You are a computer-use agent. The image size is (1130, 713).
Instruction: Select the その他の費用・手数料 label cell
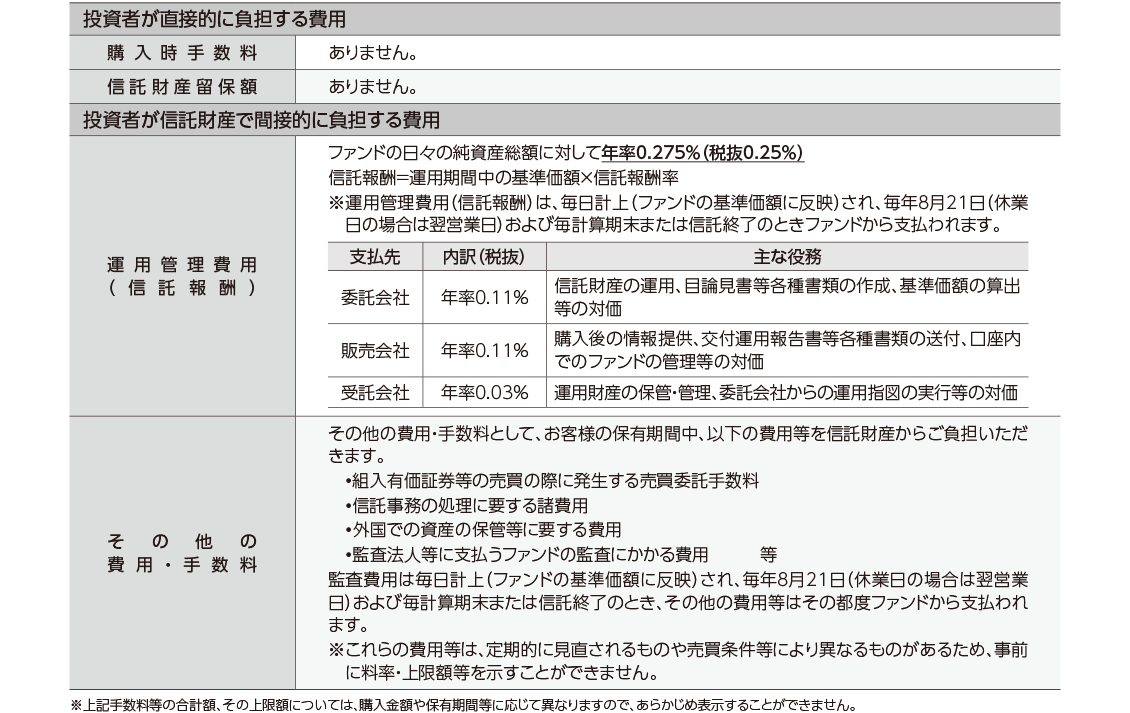point(182,553)
